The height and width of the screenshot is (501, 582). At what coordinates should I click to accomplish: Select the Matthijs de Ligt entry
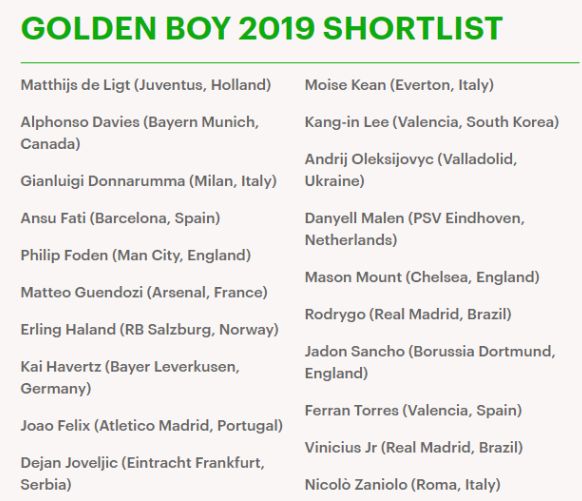[x=146, y=85]
